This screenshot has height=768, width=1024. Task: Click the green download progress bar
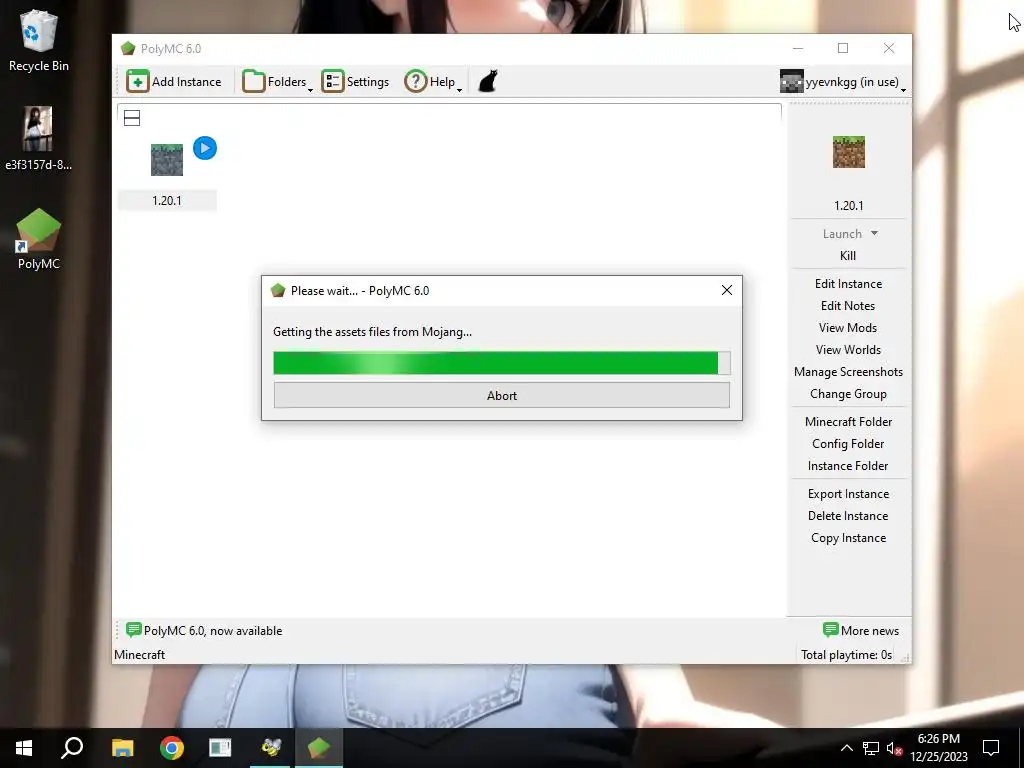(x=502, y=363)
